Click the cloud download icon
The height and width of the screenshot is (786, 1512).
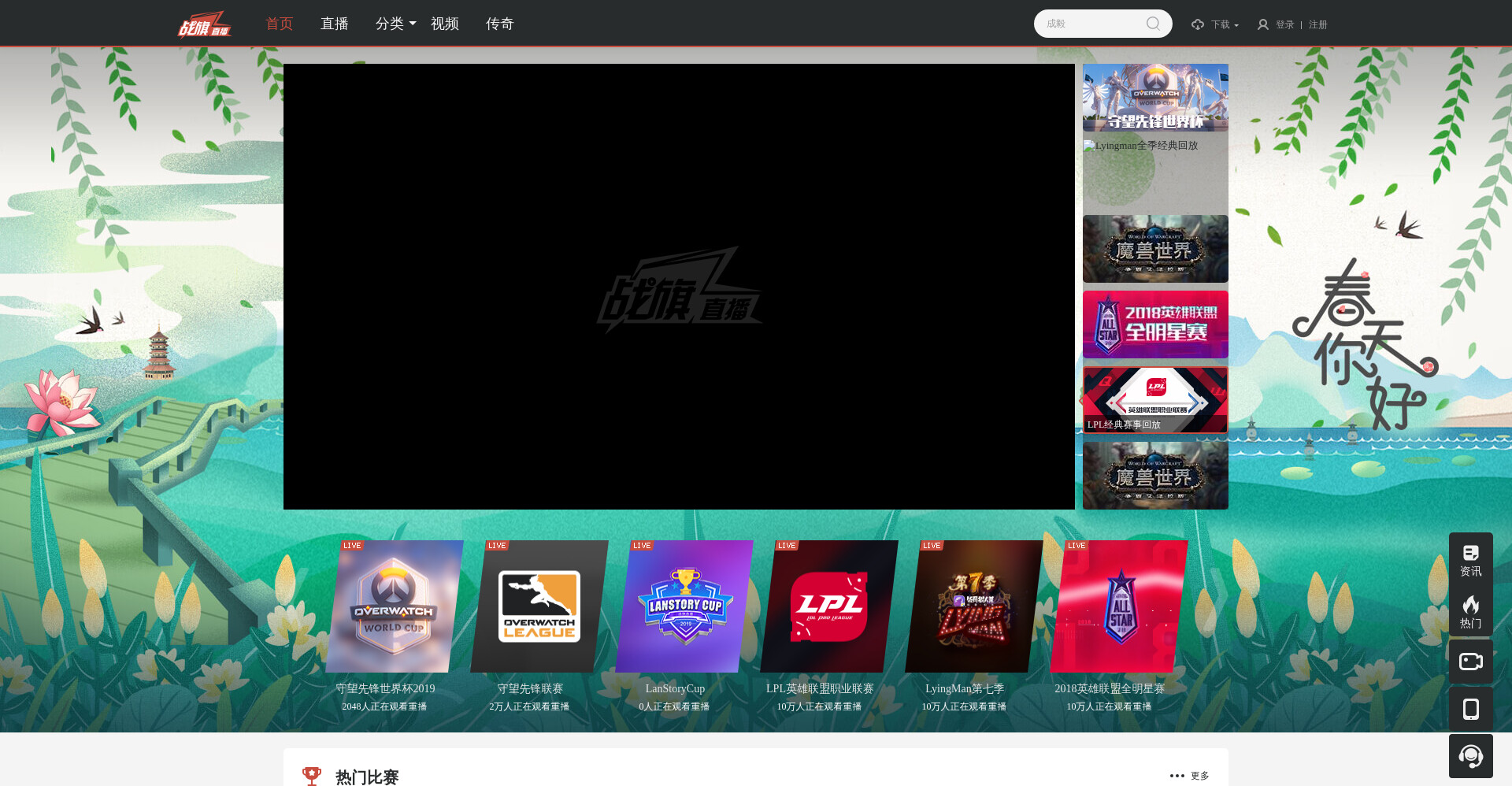[1198, 24]
